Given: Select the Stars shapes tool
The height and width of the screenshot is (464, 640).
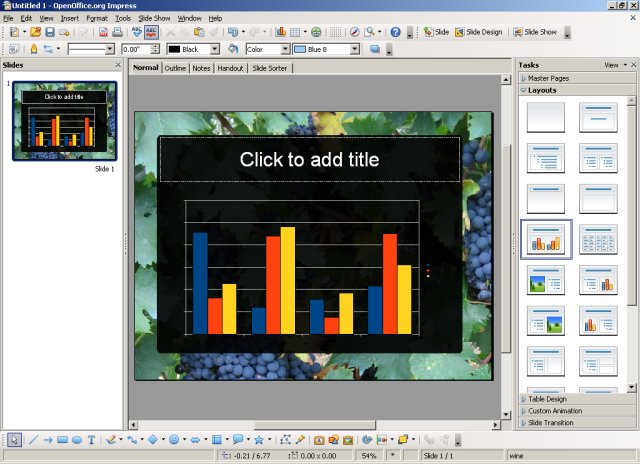Looking at the screenshot, I should coord(259,440).
